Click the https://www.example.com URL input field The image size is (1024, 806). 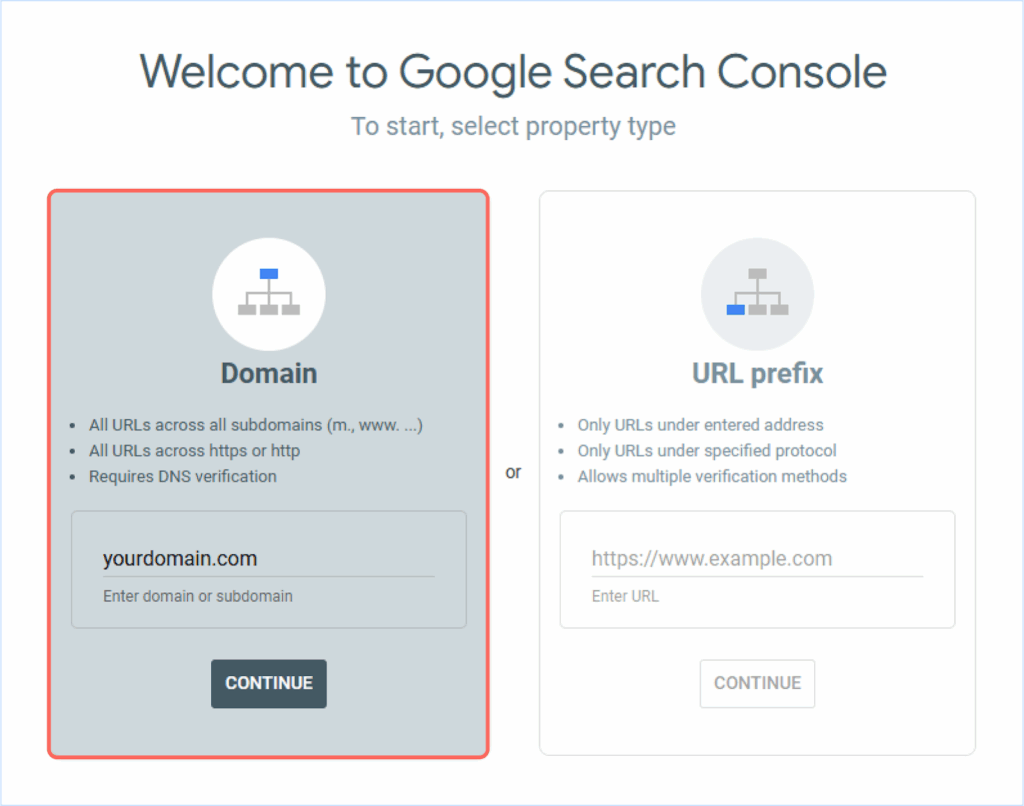click(x=756, y=559)
